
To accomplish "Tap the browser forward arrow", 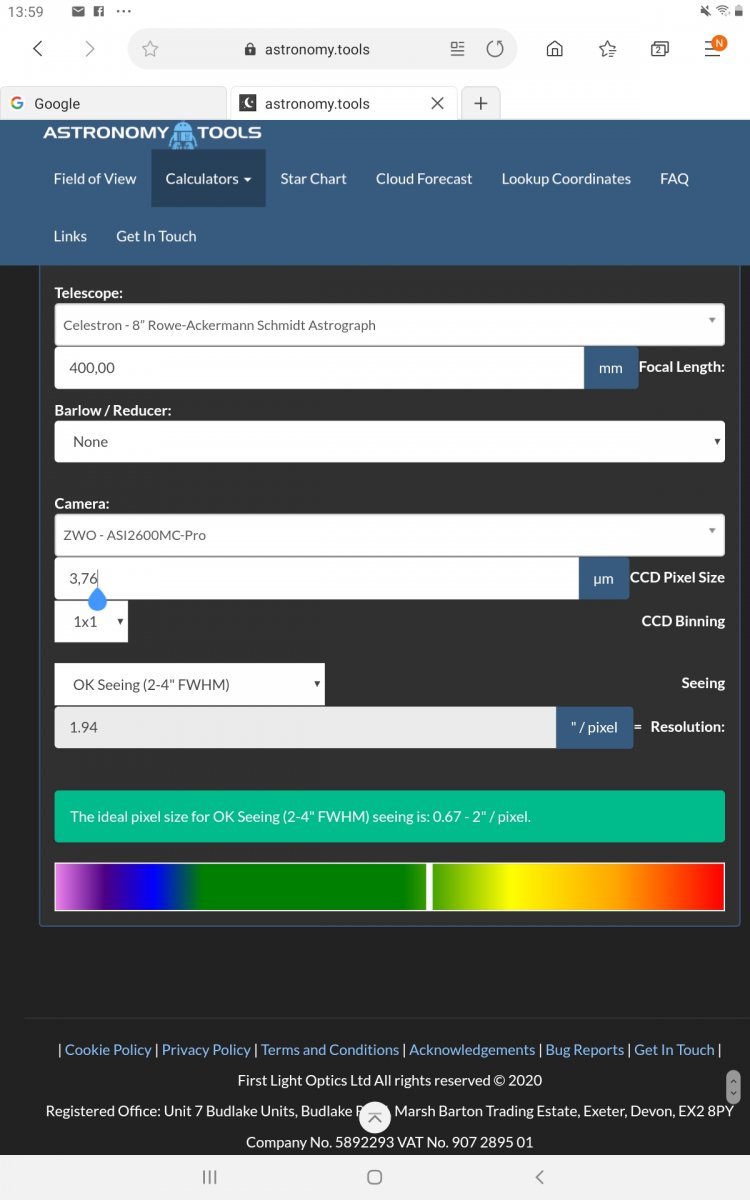I will tap(90, 49).
